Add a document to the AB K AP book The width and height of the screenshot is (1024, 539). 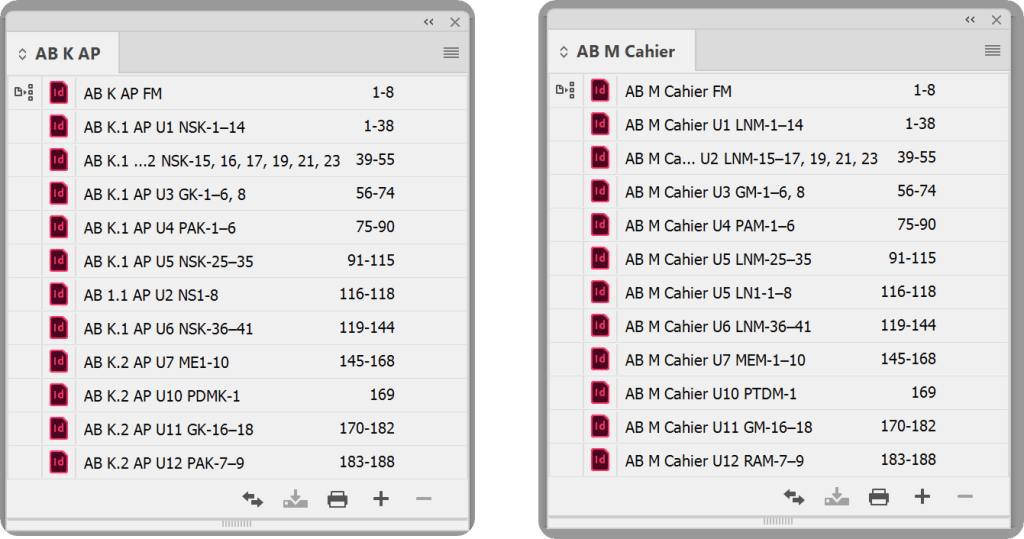[380, 499]
